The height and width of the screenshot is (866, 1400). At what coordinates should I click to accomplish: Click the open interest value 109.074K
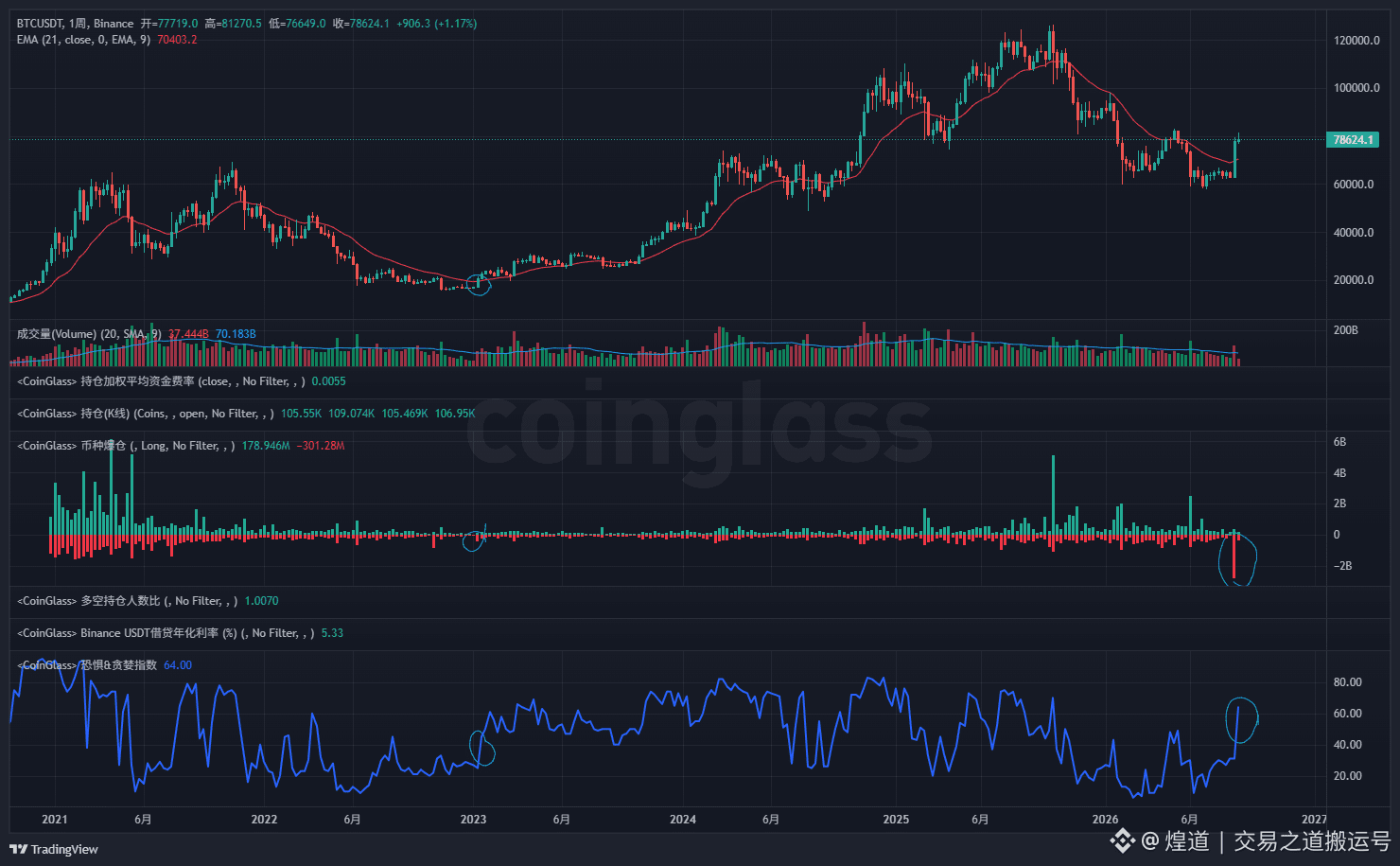point(352,414)
